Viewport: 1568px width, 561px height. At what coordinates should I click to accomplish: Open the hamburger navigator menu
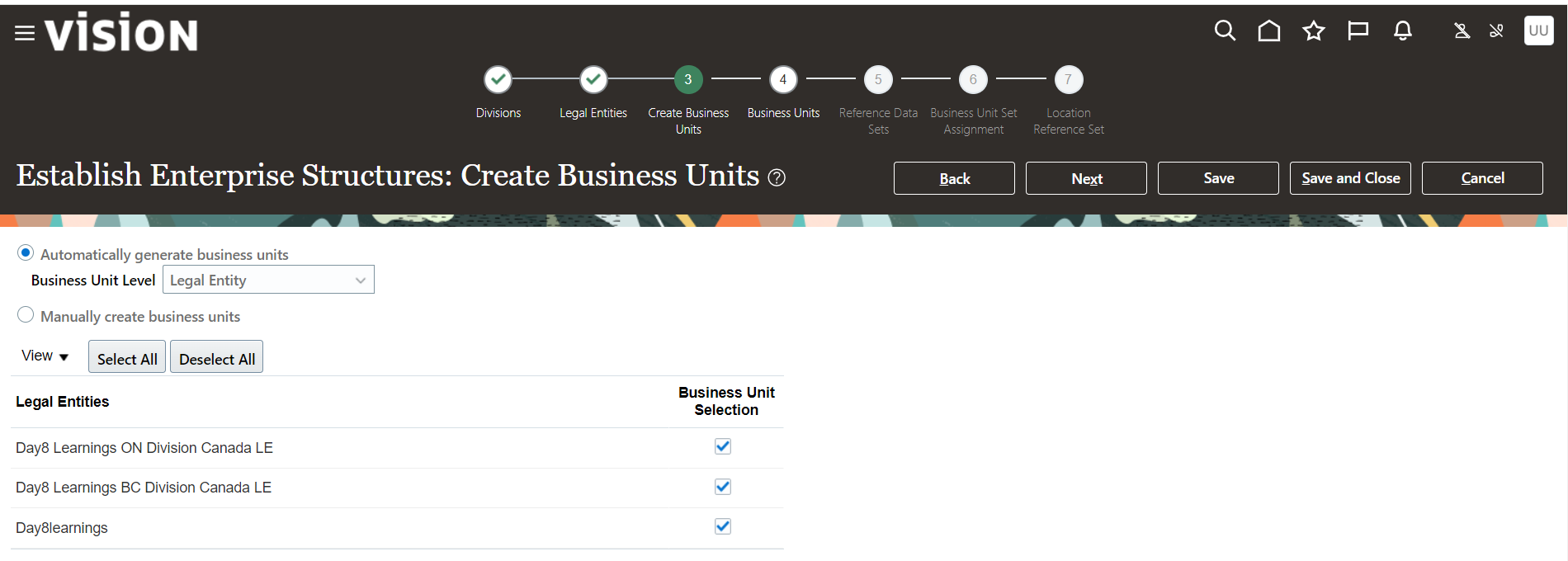[25, 33]
